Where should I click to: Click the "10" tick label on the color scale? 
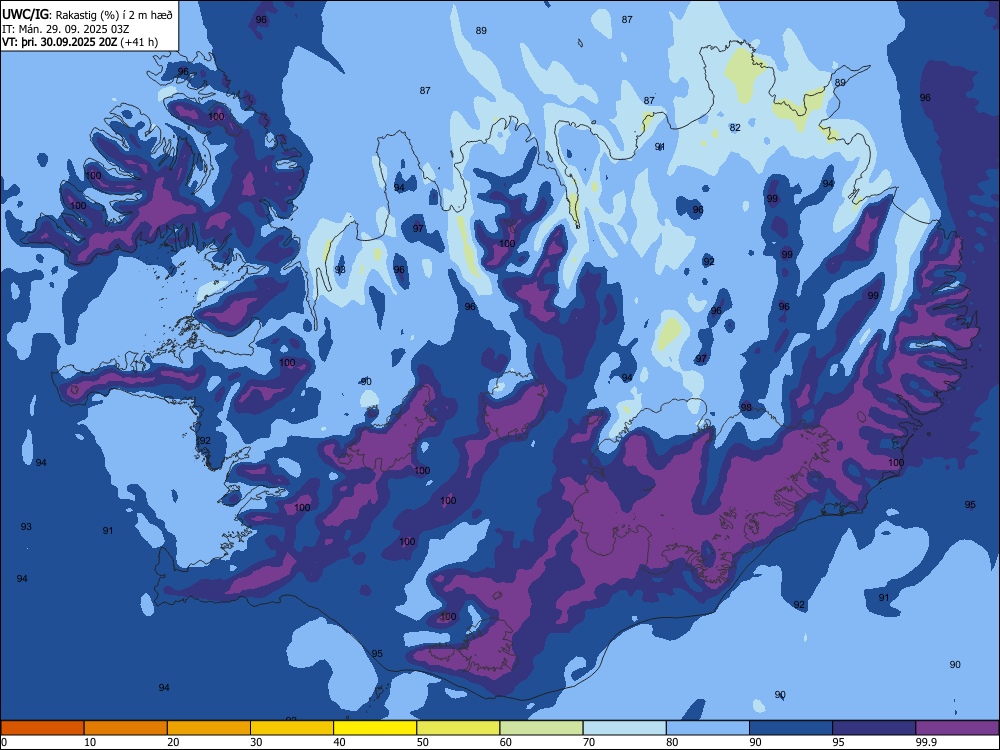90,742
